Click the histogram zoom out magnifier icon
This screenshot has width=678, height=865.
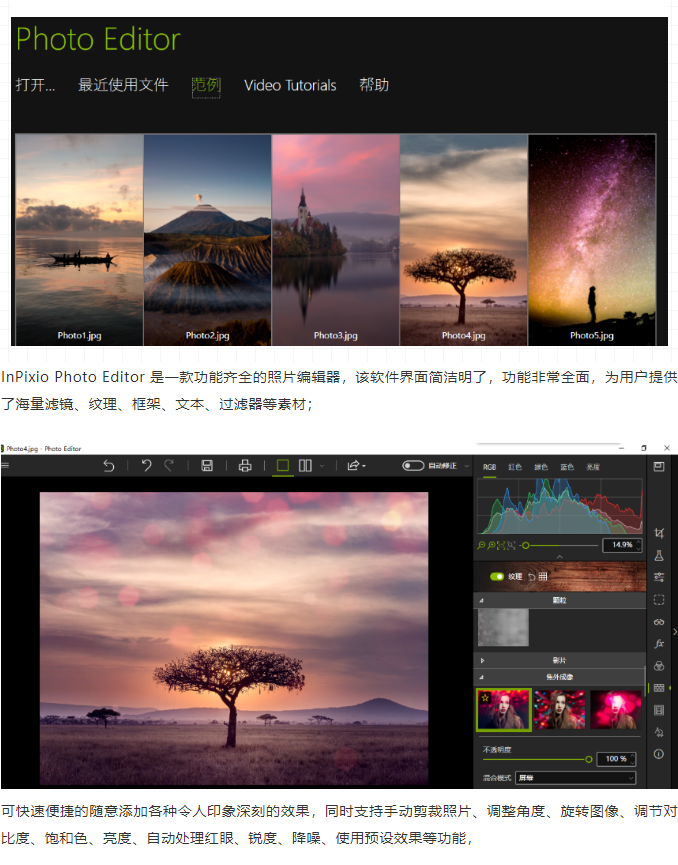click(482, 545)
